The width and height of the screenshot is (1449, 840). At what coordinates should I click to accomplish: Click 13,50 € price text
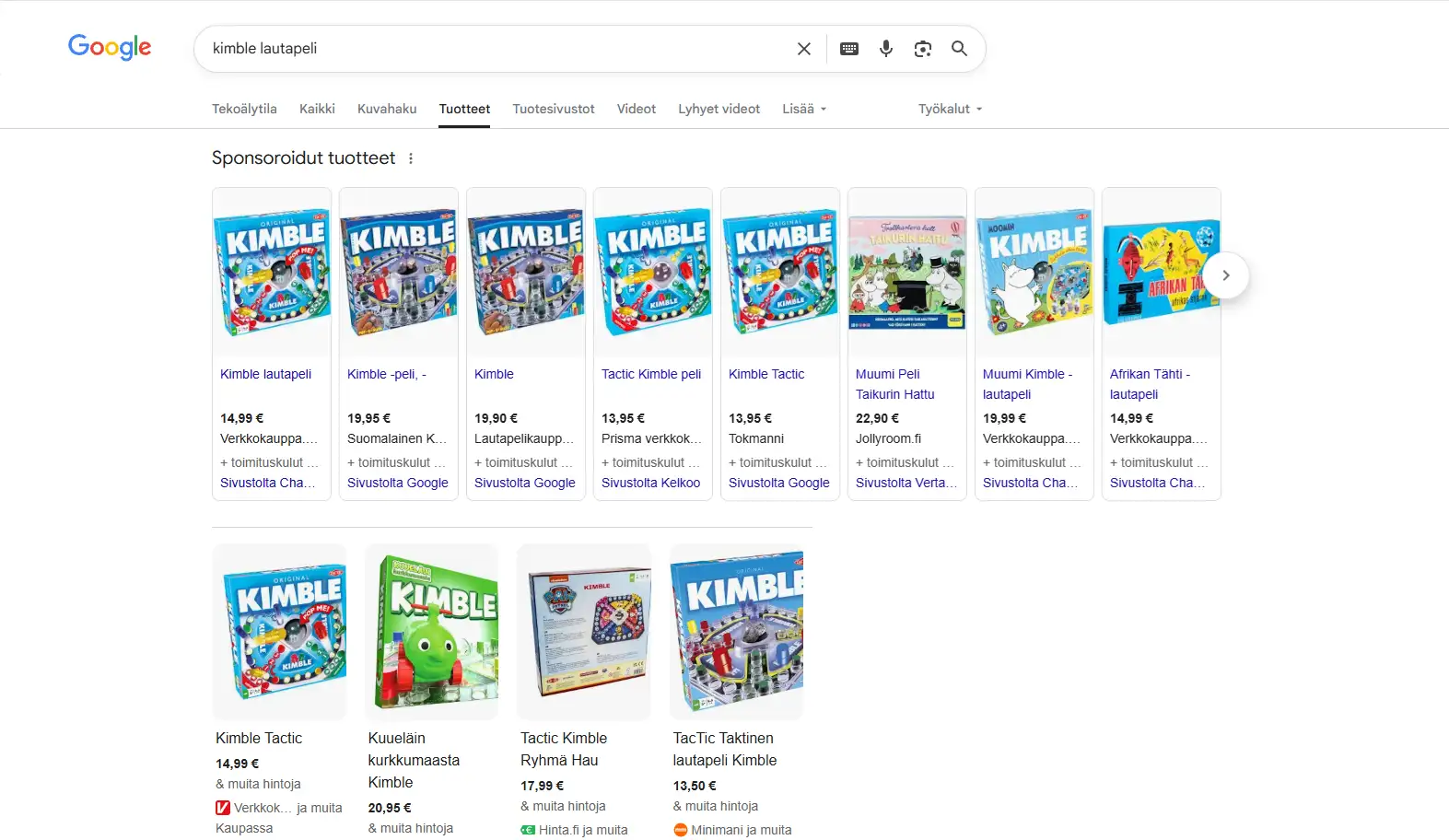pos(695,786)
